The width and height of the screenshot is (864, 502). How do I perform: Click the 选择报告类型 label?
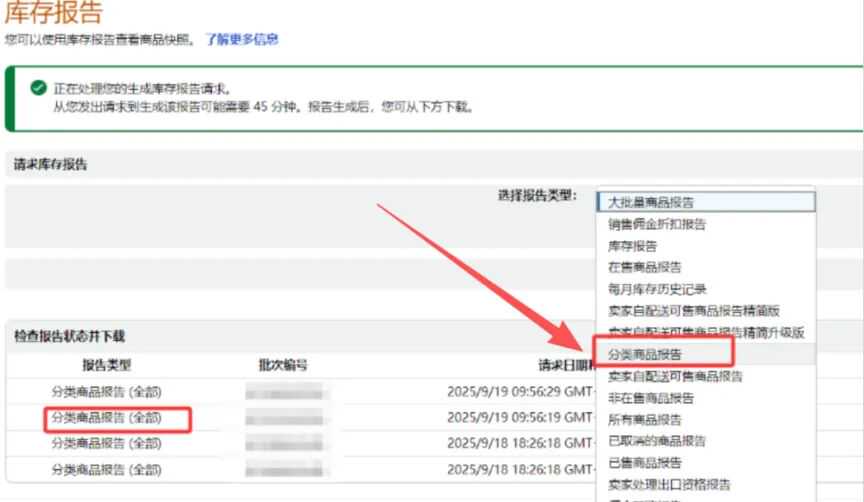pyautogui.click(x=537, y=195)
